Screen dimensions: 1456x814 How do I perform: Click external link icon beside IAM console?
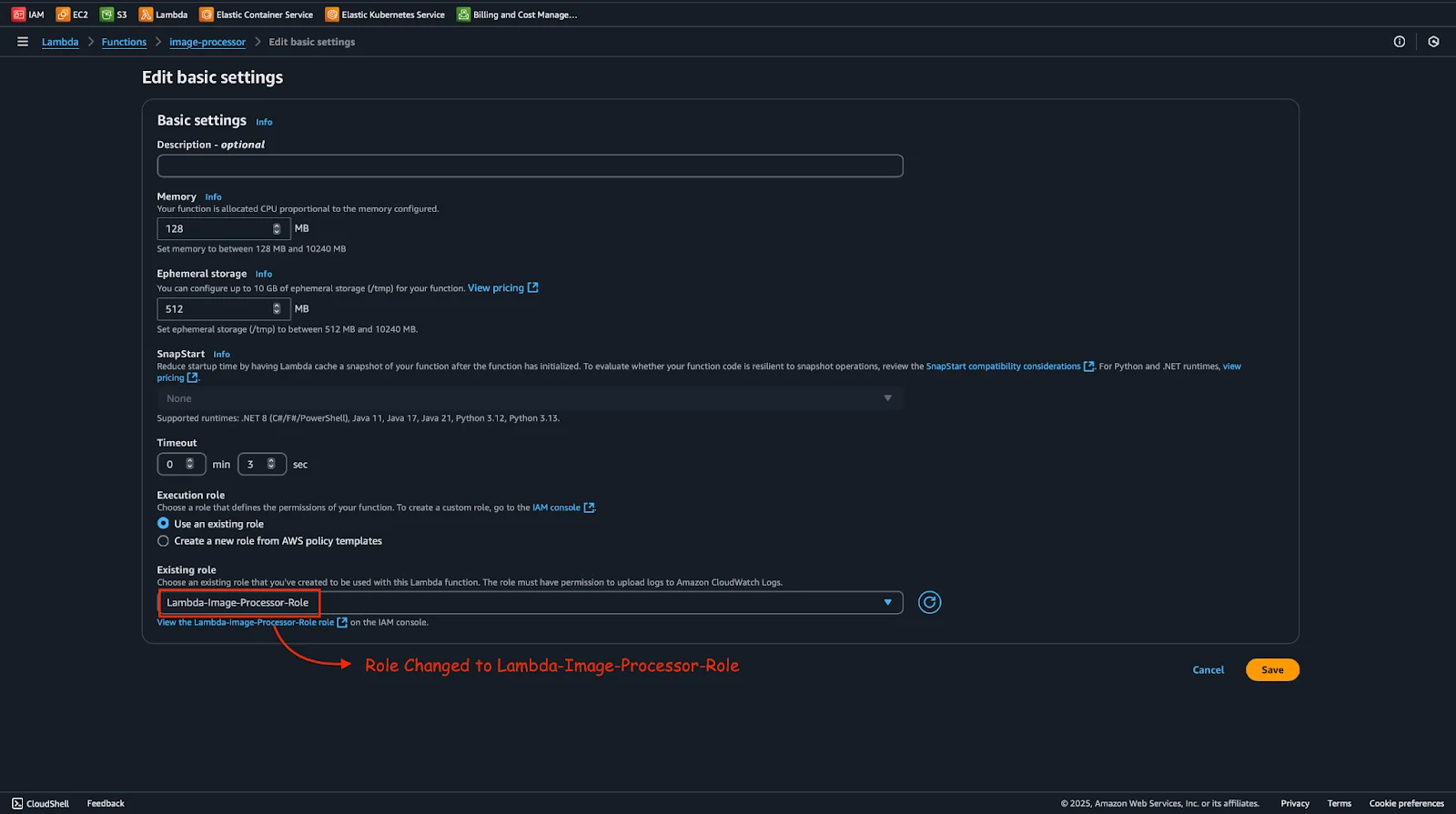coord(589,507)
